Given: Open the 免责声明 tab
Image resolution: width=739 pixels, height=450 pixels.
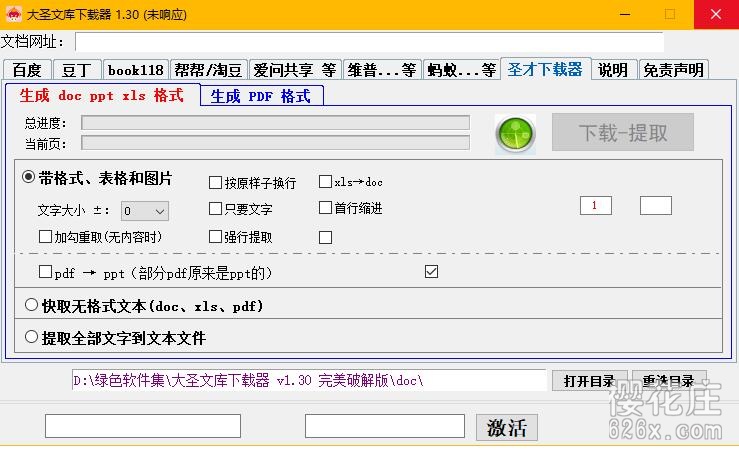Looking at the screenshot, I should [673, 70].
